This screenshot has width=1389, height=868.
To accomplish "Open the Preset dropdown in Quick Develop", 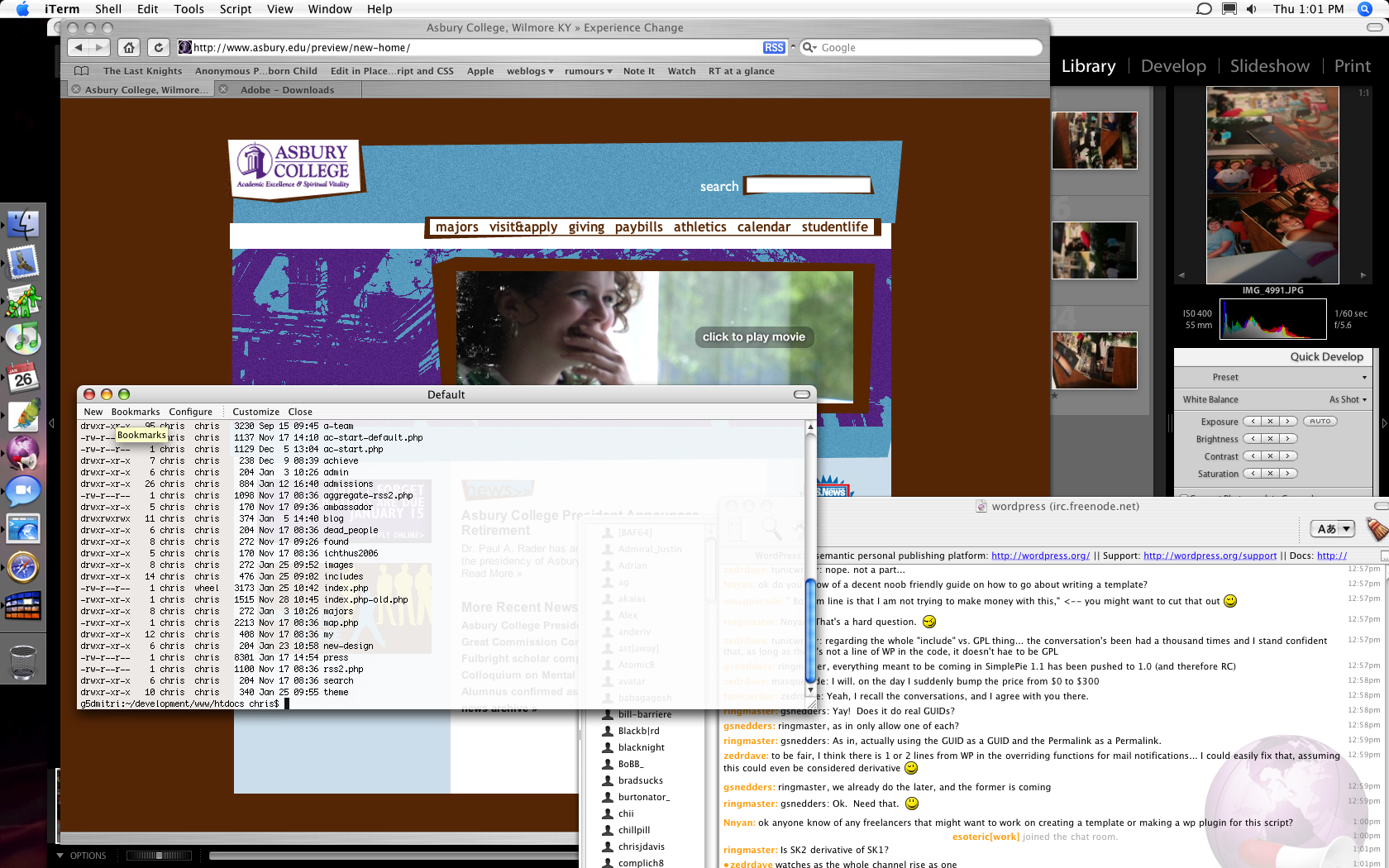I will coord(1274,377).
